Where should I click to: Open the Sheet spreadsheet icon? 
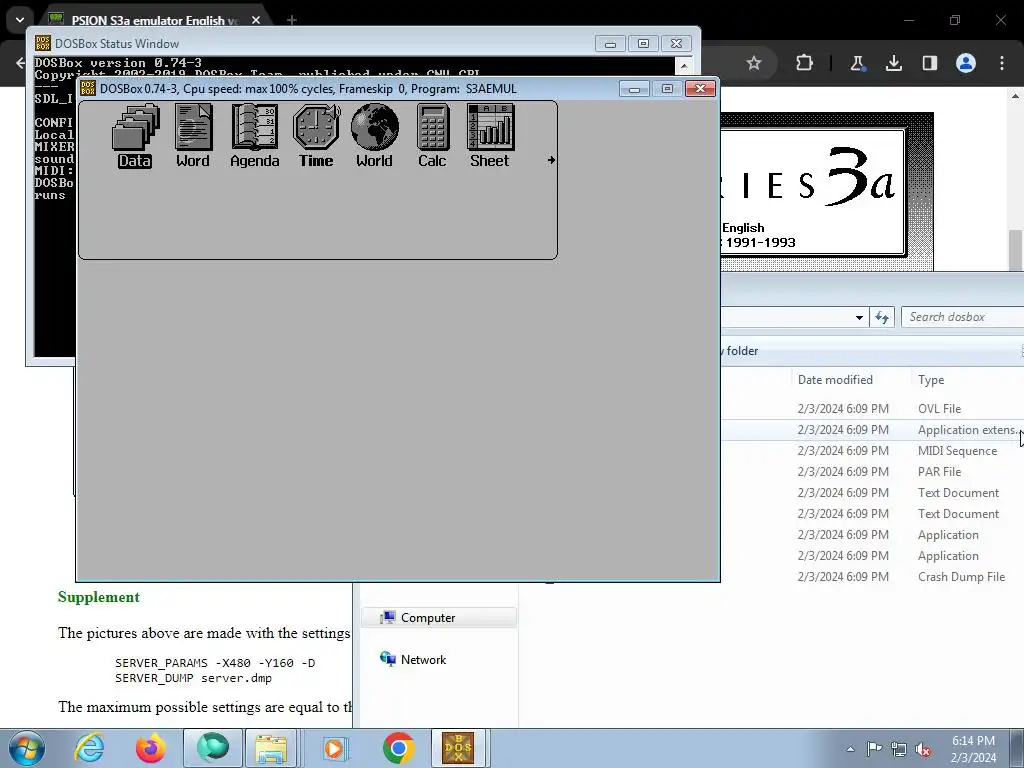(x=490, y=135)
